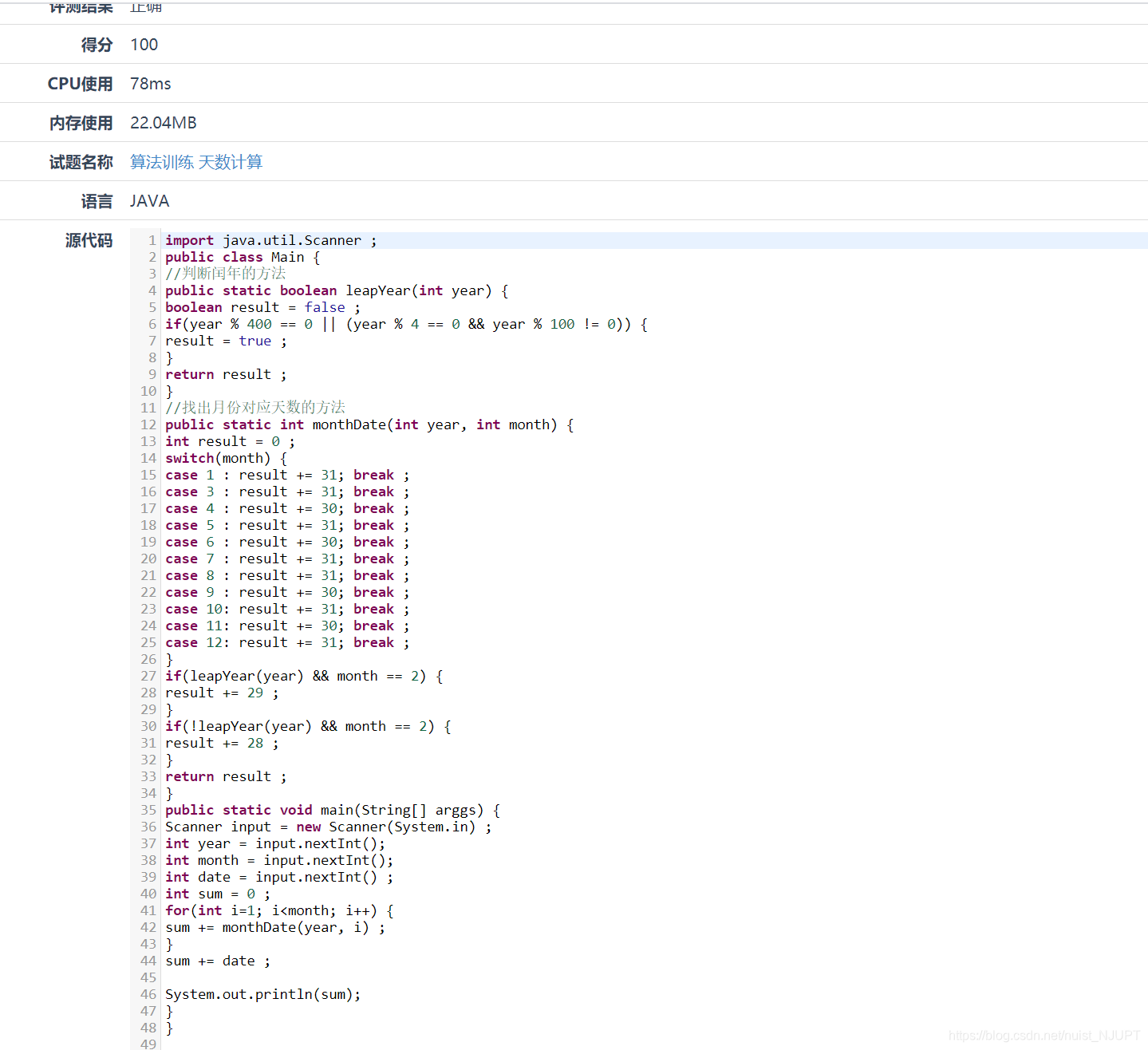Image resolution: width=1148 pixels, height=1050 pixels.
Task: Click the comment //判断闰年的方法
Action: coord(225,274)
